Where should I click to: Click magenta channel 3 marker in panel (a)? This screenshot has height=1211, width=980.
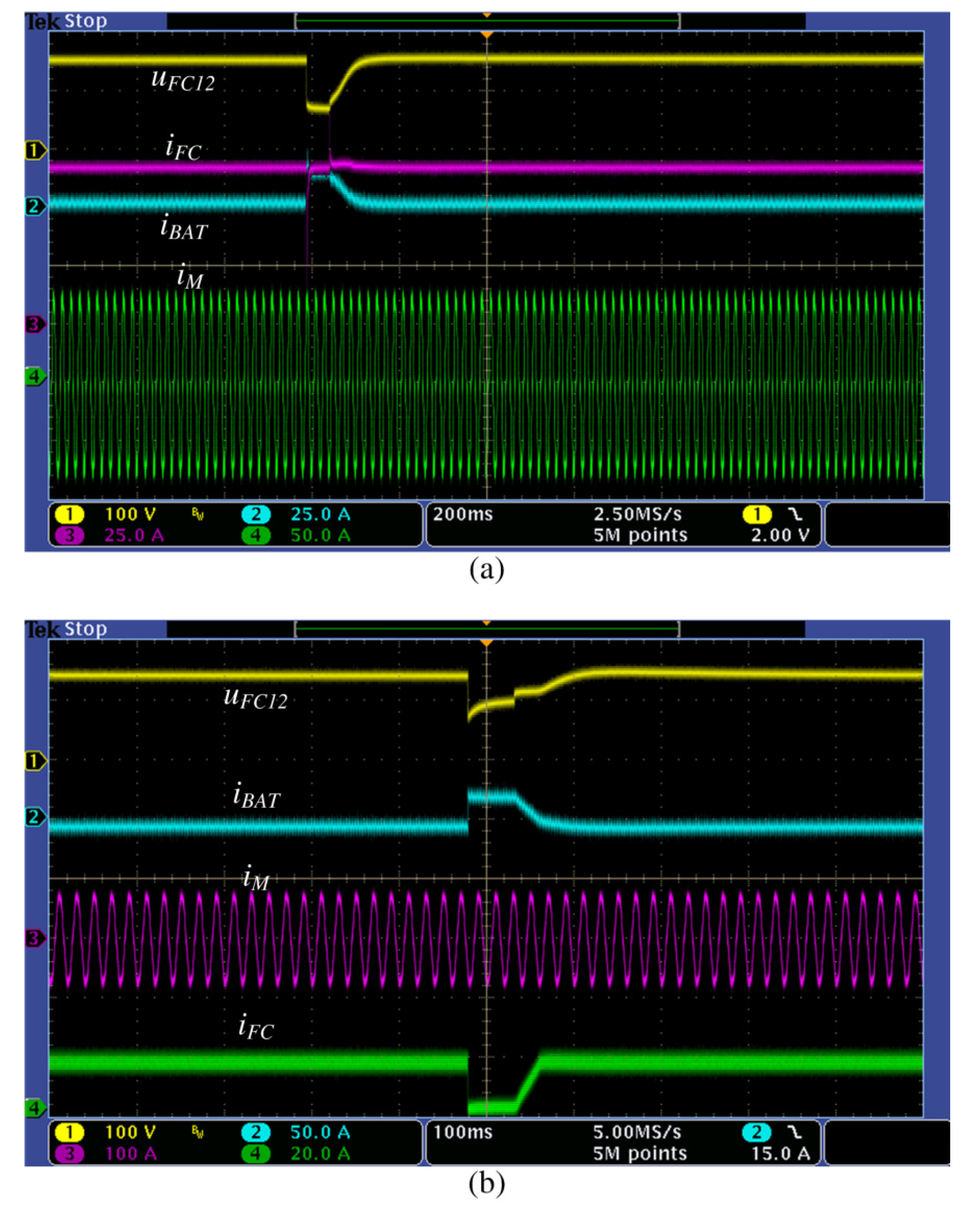coord(35,324)
